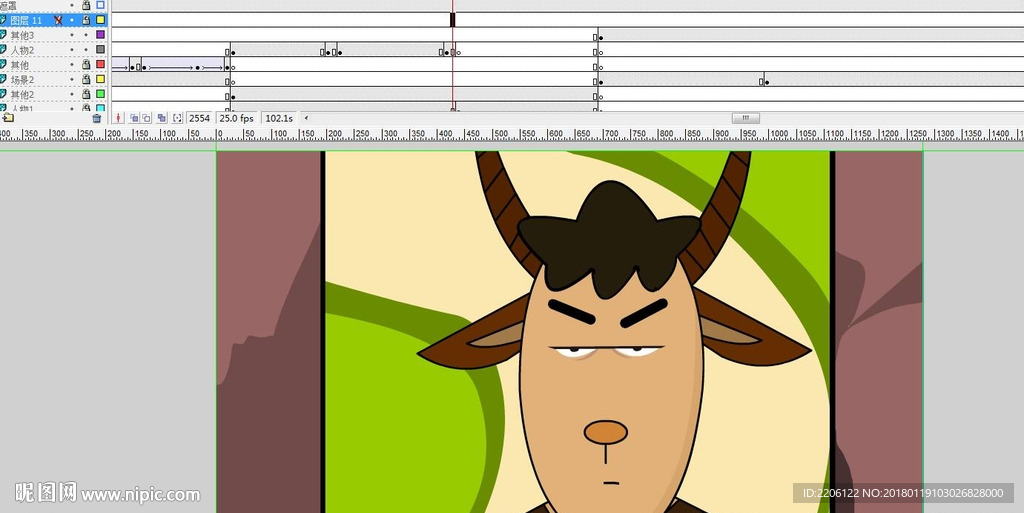
Task: Toggle the lock on layer 其他2
Action: 86,94
